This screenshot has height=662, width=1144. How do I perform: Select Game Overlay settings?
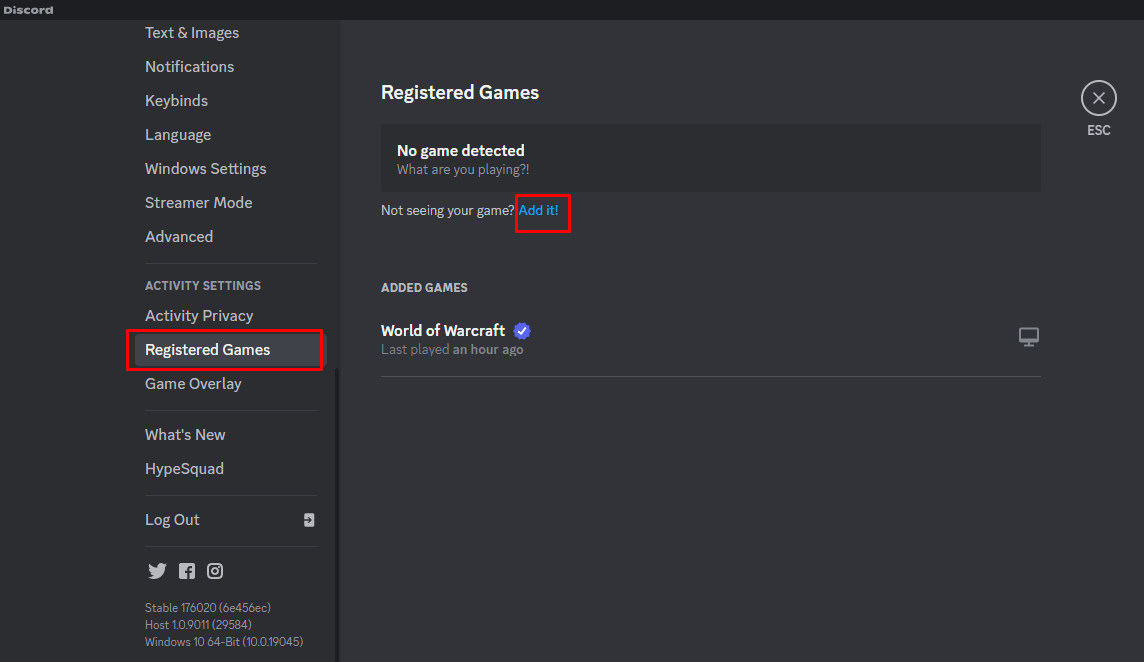[x=193, y=384]
